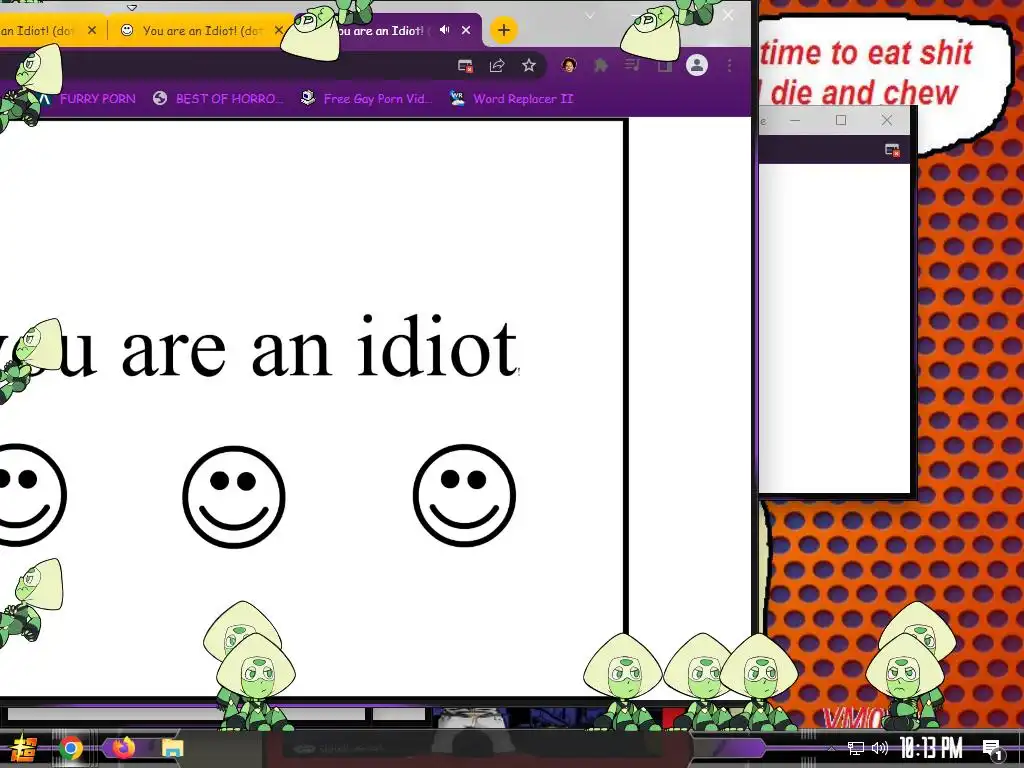Launch Firefox from the taskbar
The image size is (1024, 768).
coord(123,746)
